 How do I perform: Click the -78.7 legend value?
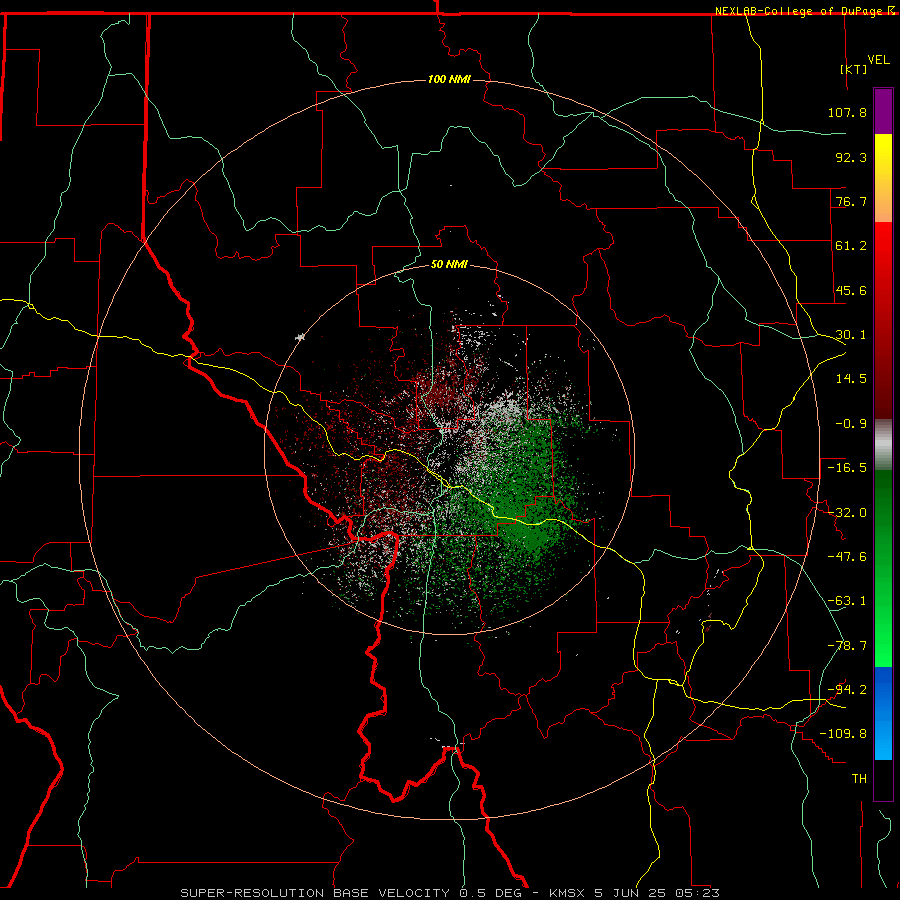847,646
